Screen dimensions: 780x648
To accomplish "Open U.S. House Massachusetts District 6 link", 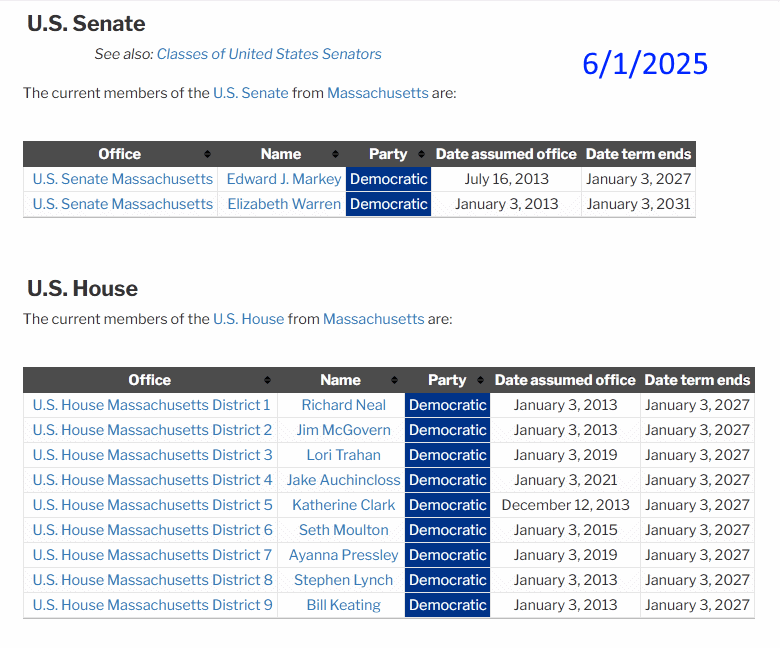I will (x=153, y=530).
